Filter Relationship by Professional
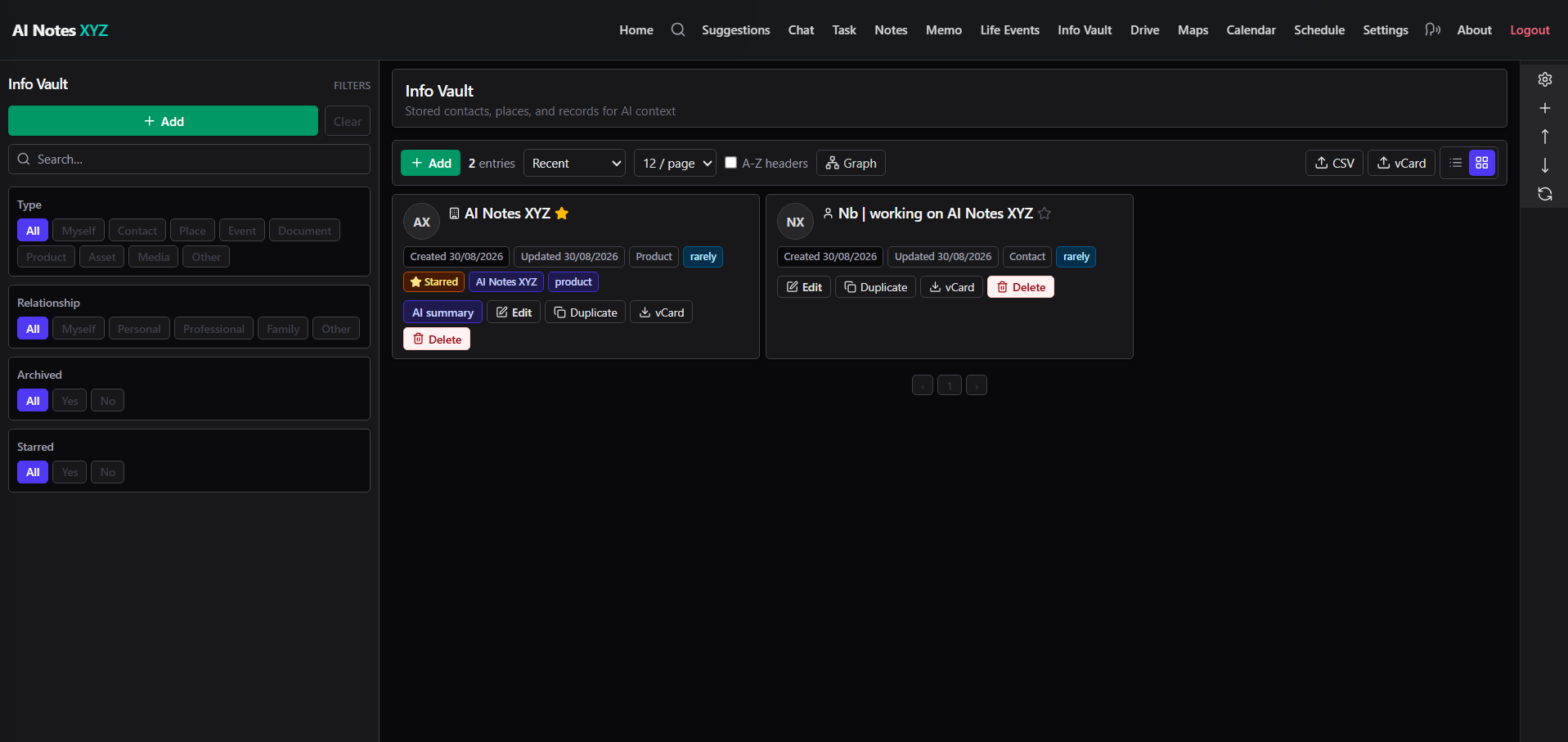This screenshot has width=1568, height=742. point(213,329)
